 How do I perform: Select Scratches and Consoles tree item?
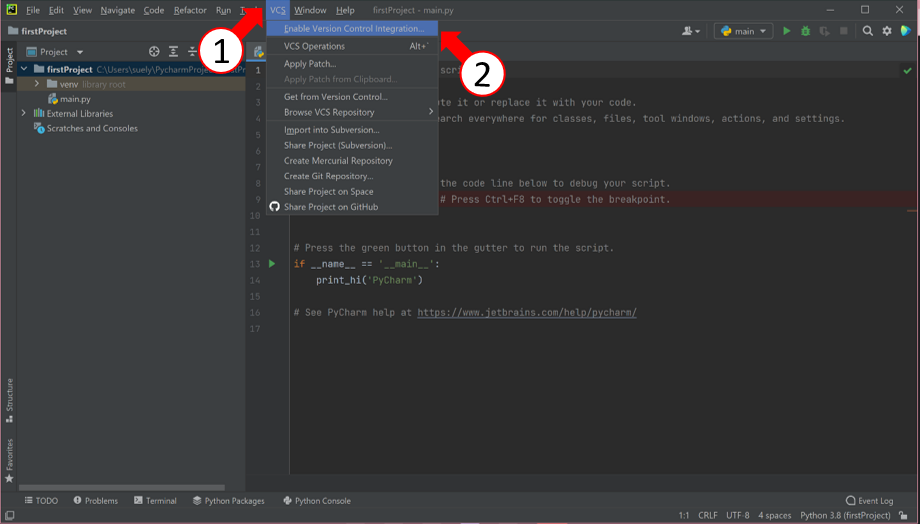click(x=86, y=128)
